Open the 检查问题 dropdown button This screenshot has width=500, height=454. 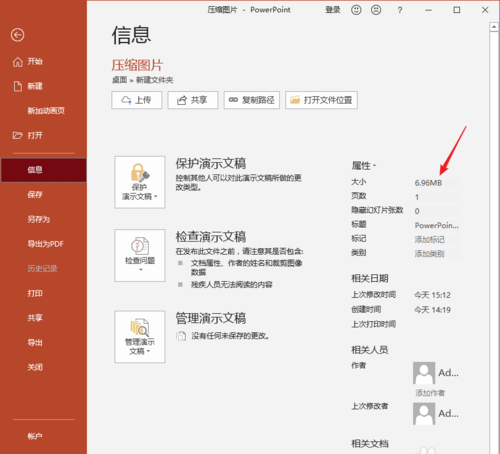[x=140, y=255]
